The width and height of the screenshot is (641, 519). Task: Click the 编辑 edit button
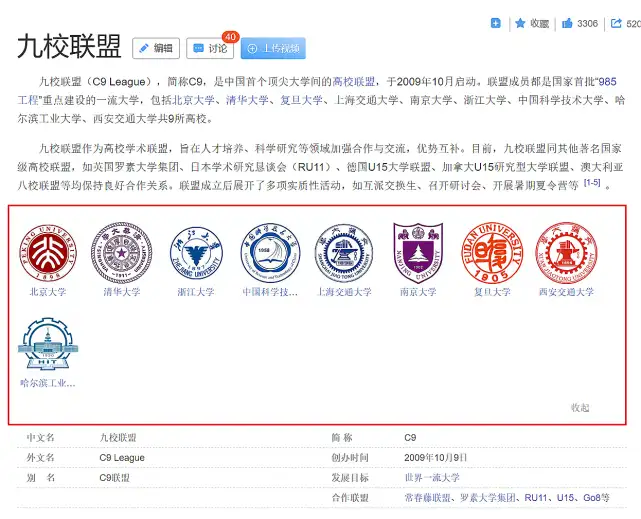(156, 48)
